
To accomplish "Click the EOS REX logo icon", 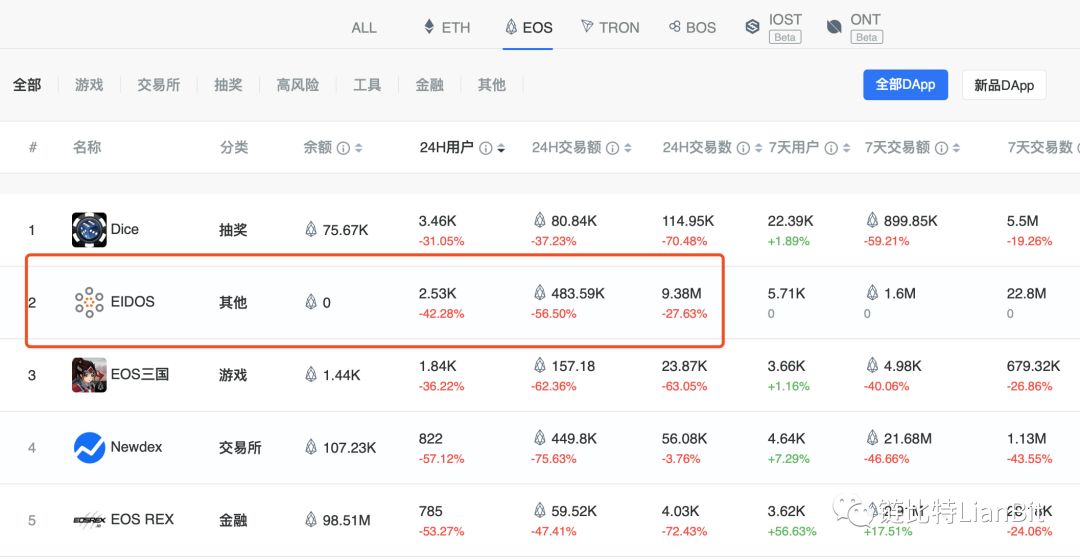I will pos(89,520).
